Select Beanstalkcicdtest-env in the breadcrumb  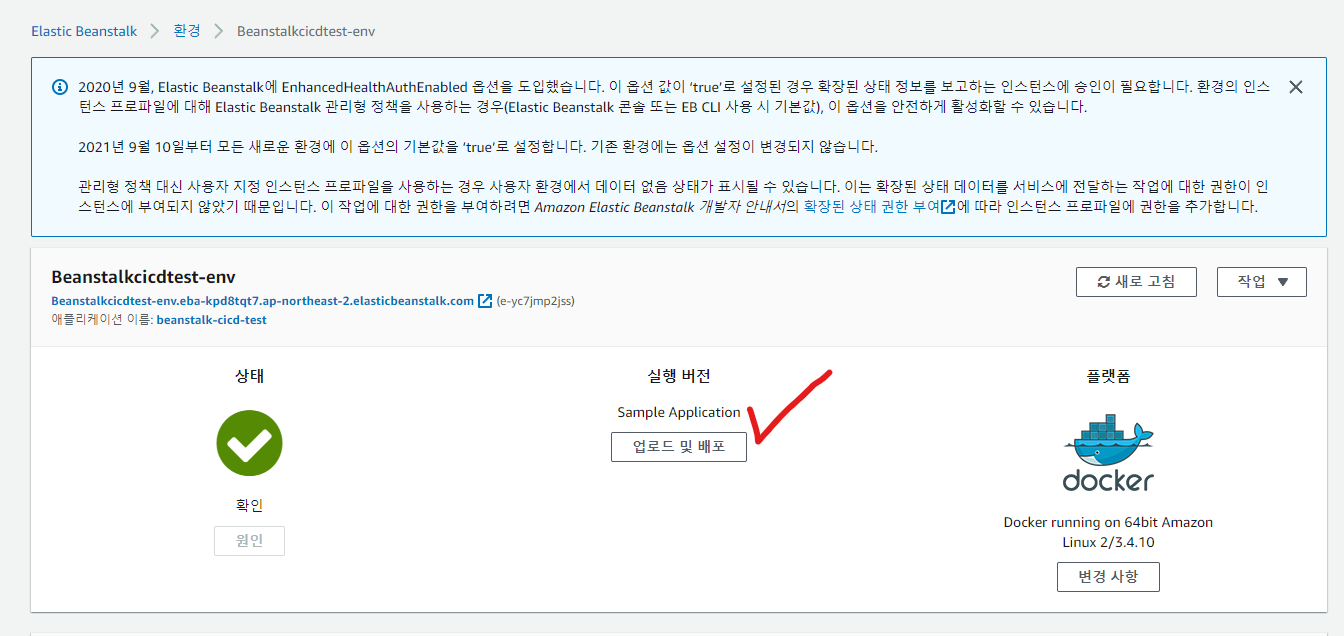pos(306,31)
